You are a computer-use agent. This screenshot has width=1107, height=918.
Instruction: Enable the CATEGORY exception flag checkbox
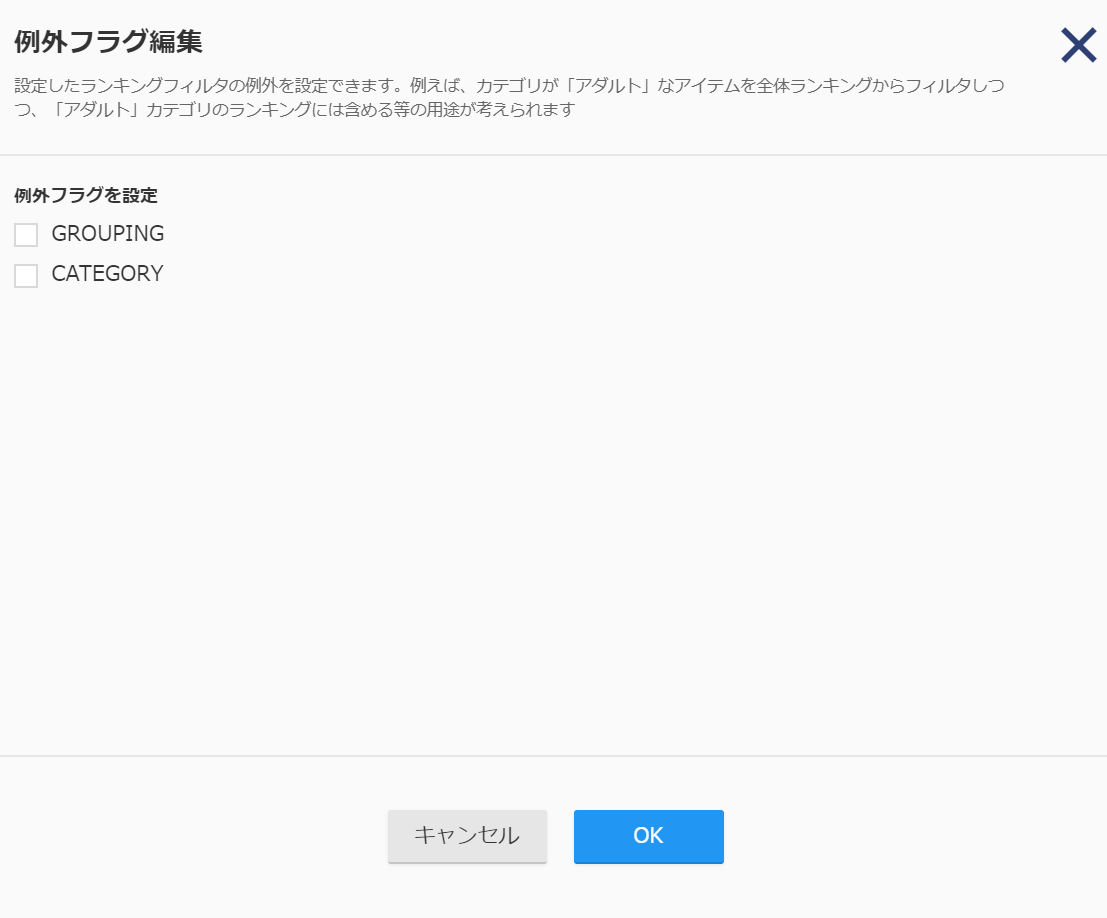click(x=26, y=275)
